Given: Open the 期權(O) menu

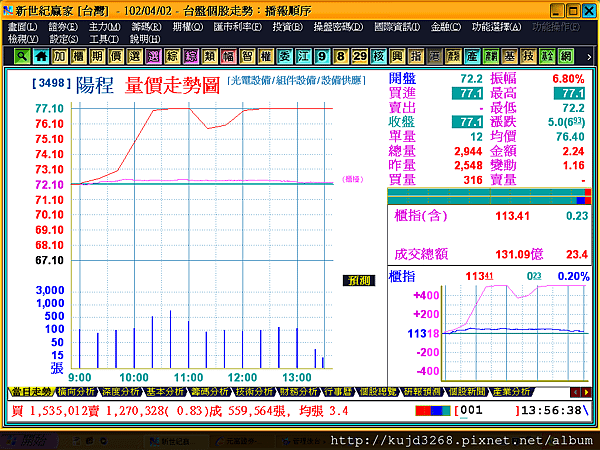Looking at the screenshot, I should (188, 27).
